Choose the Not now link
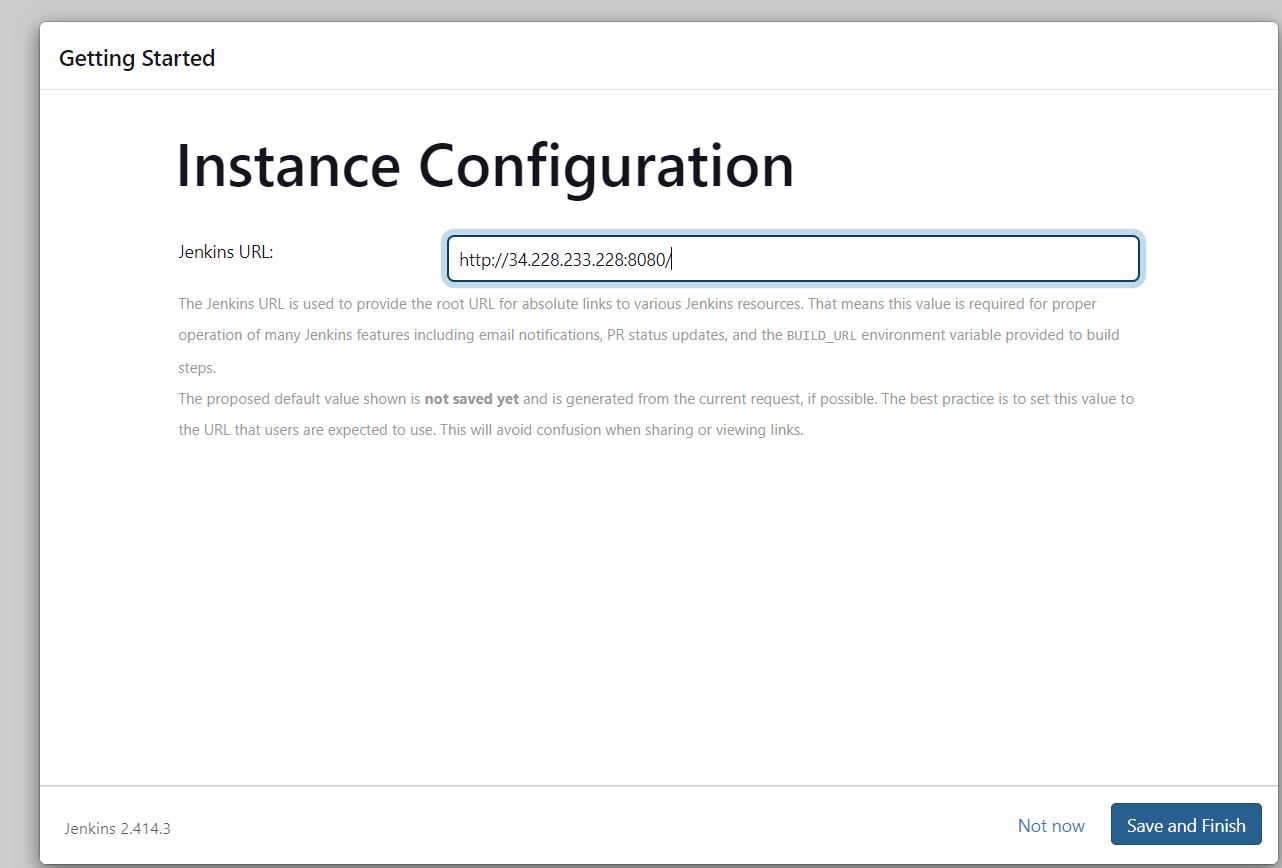 click(1051, 826)
